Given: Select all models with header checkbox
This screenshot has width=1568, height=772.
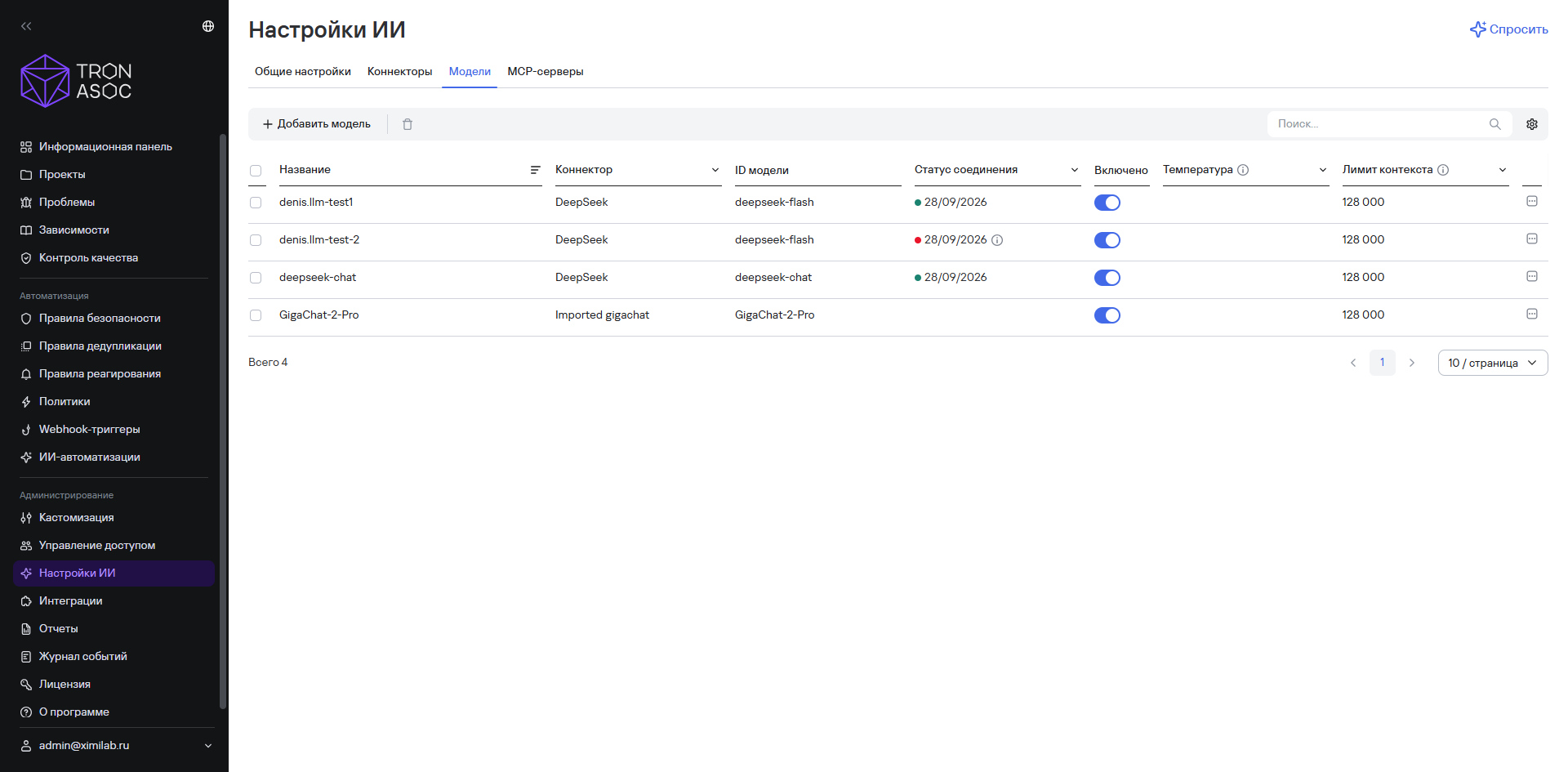Looking at the screenshot, I should point(256,171).
